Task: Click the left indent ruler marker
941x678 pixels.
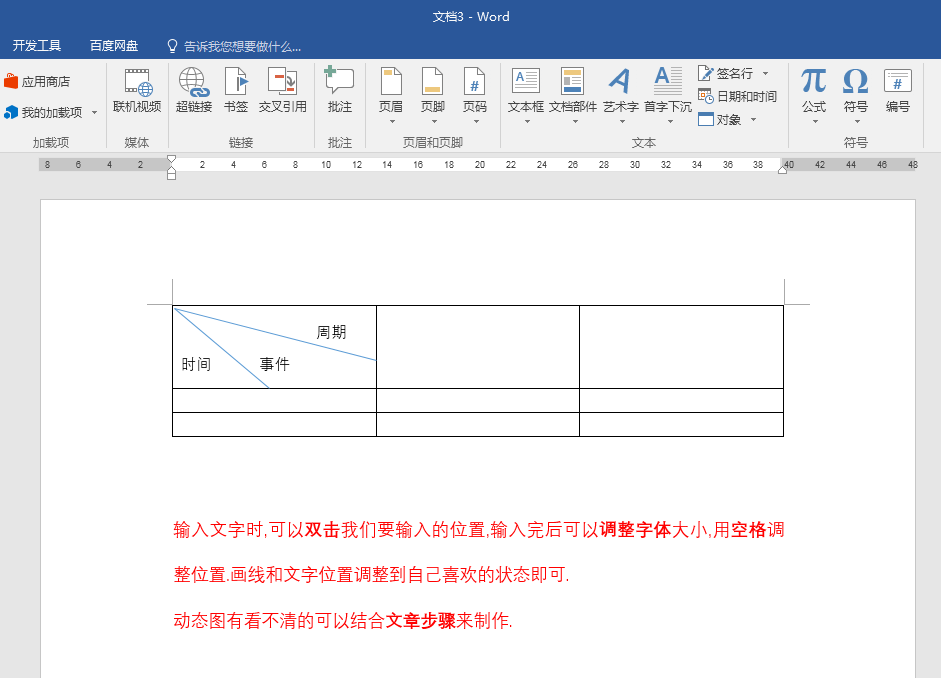Action: pyautogui.click(x=172, y=174)
